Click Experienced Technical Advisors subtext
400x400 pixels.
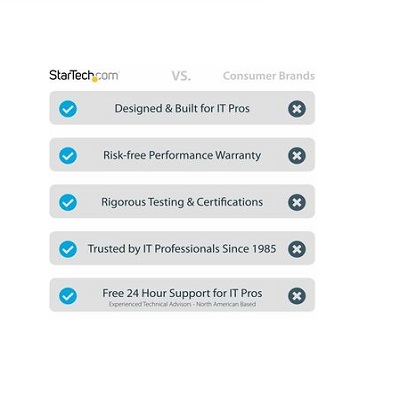pos(182,304)
